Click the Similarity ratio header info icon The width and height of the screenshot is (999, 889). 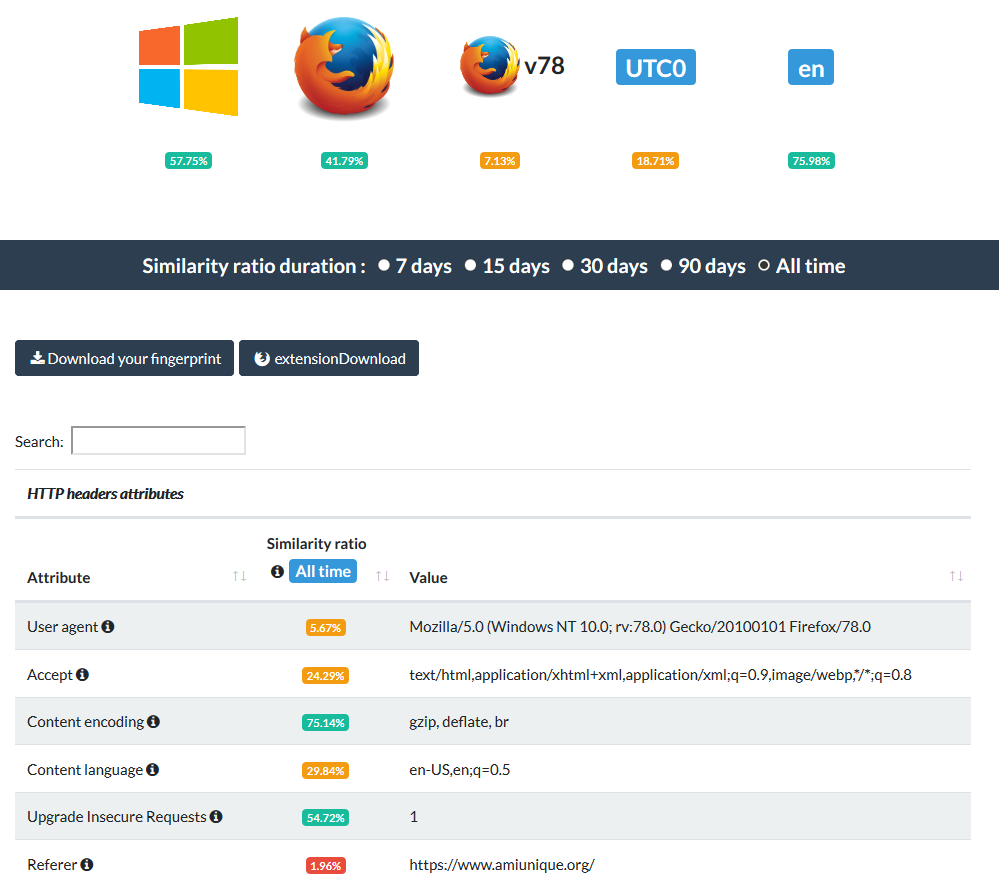pos(277,572)
